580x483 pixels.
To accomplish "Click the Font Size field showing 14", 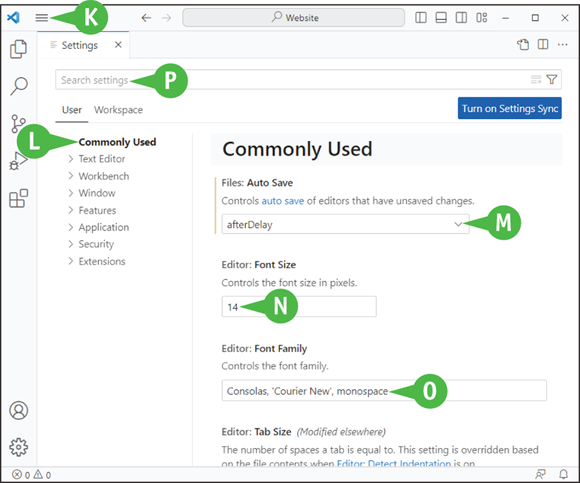I will click(x=299, y=307).
